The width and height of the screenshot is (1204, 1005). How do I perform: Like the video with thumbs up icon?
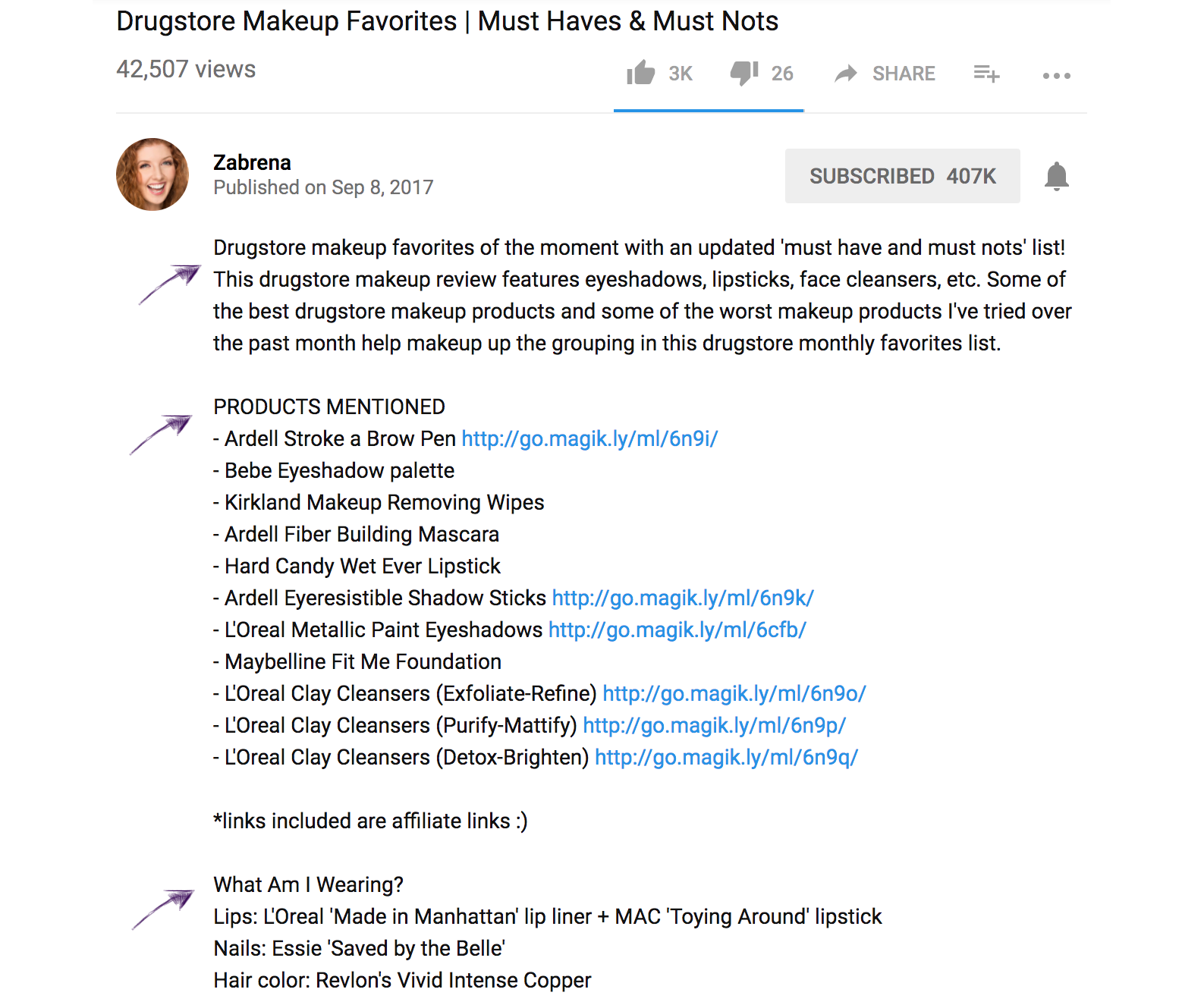(x=641, y=73)
